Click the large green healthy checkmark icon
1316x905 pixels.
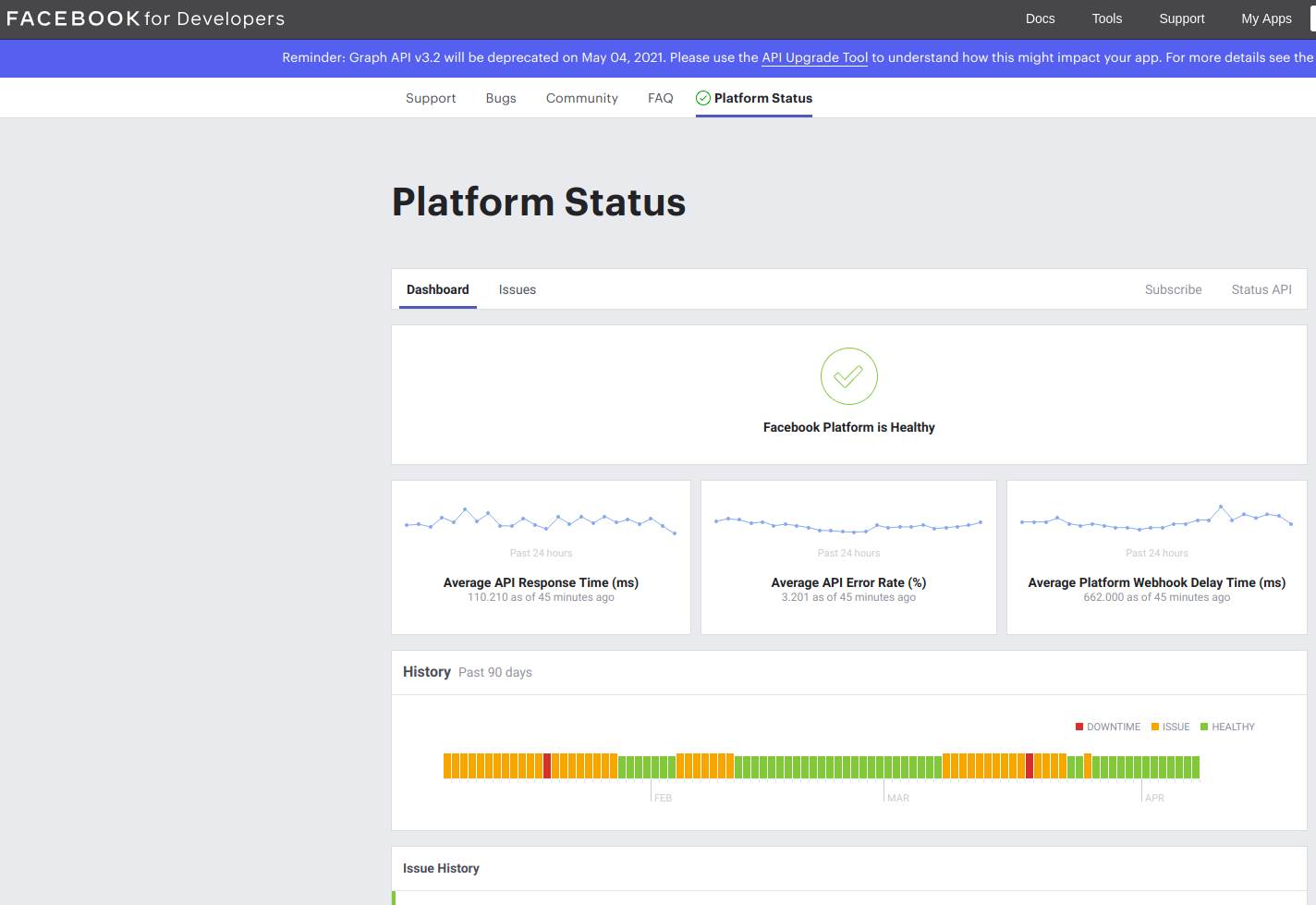click(x=848, y=376)
